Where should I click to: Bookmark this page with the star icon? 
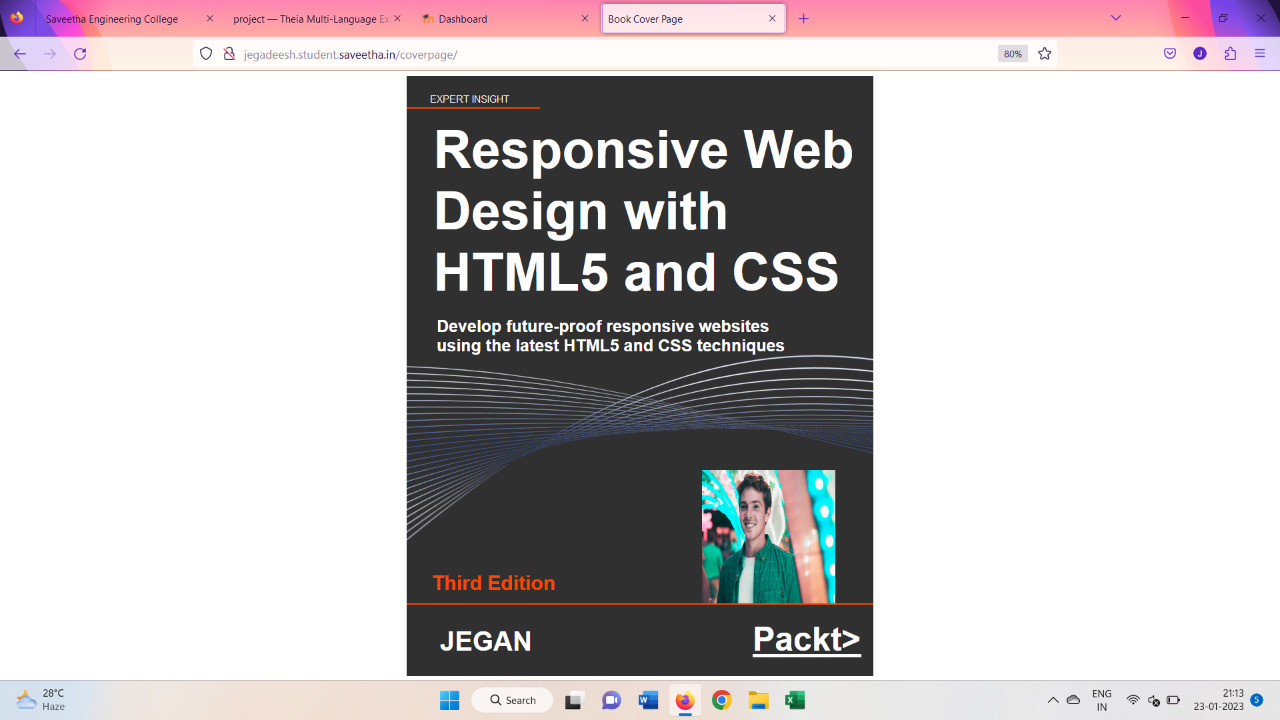coord(1045,54)
